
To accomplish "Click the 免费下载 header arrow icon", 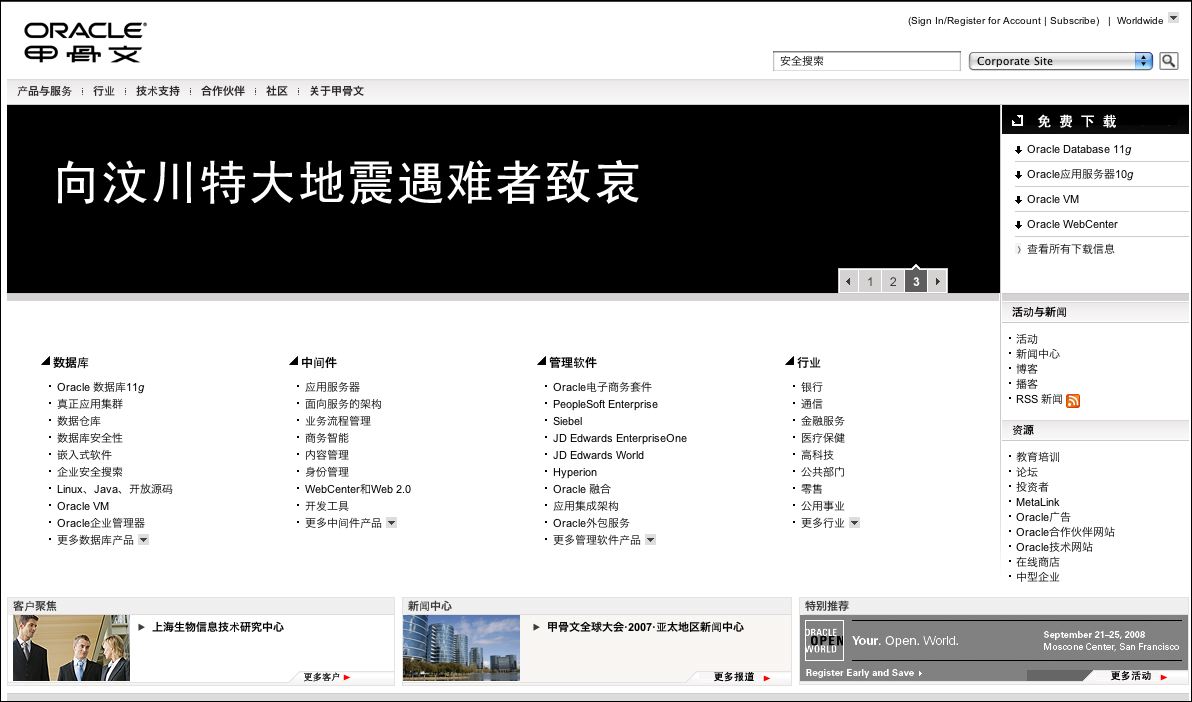I will click(x=1018, y=120).
